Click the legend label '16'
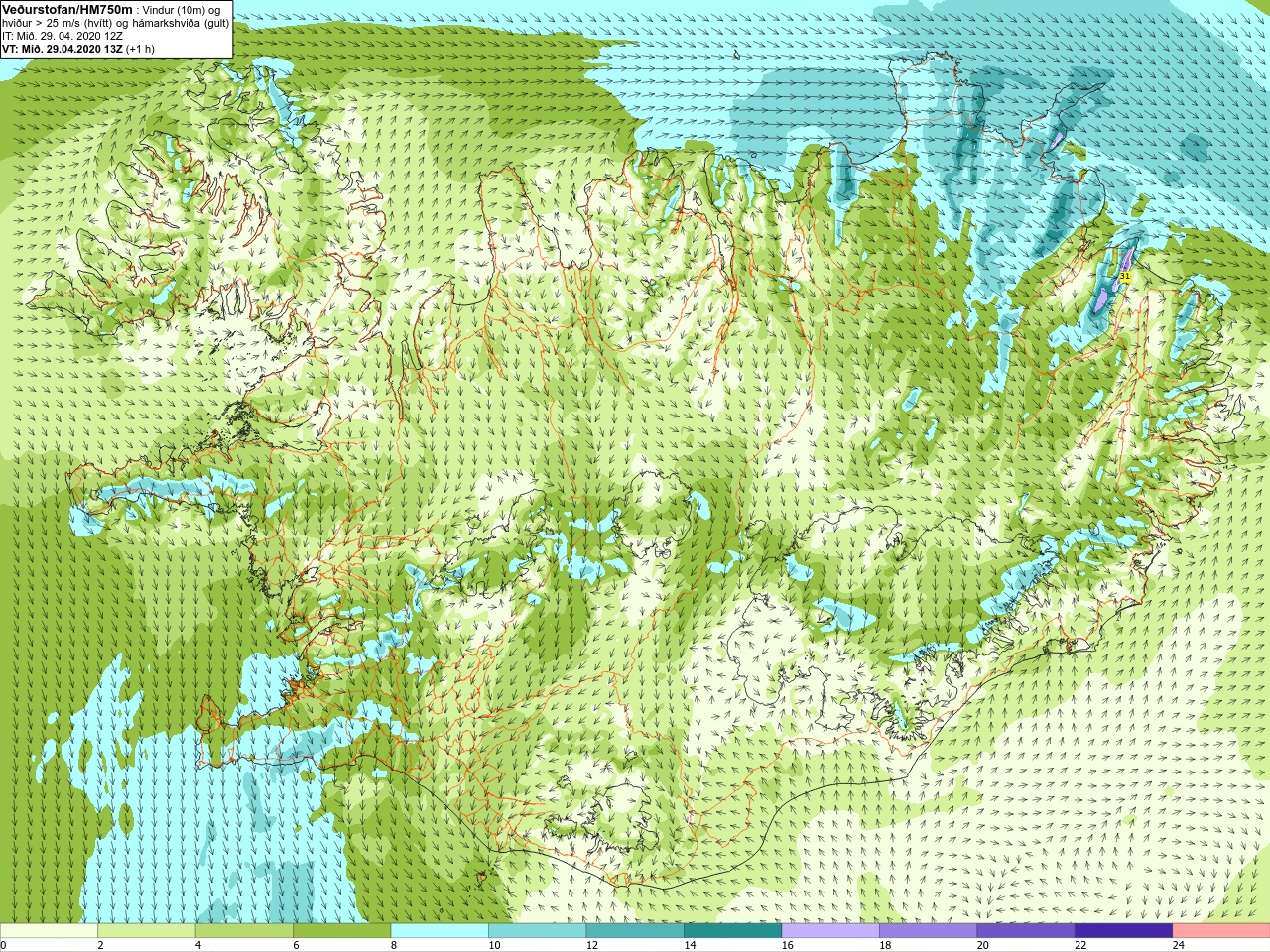The height and width of the screenshot is (952, 1270). pos(788,945)
